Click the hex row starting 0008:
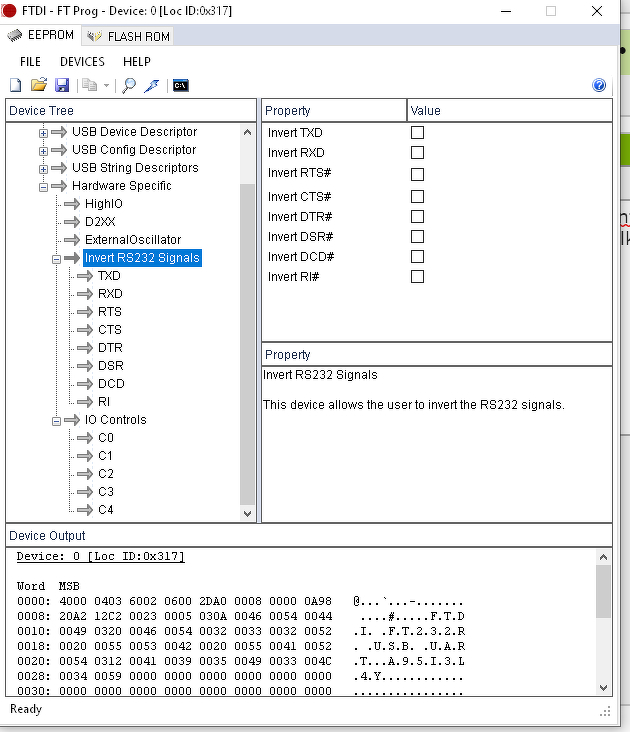 (x=241, y=616)
